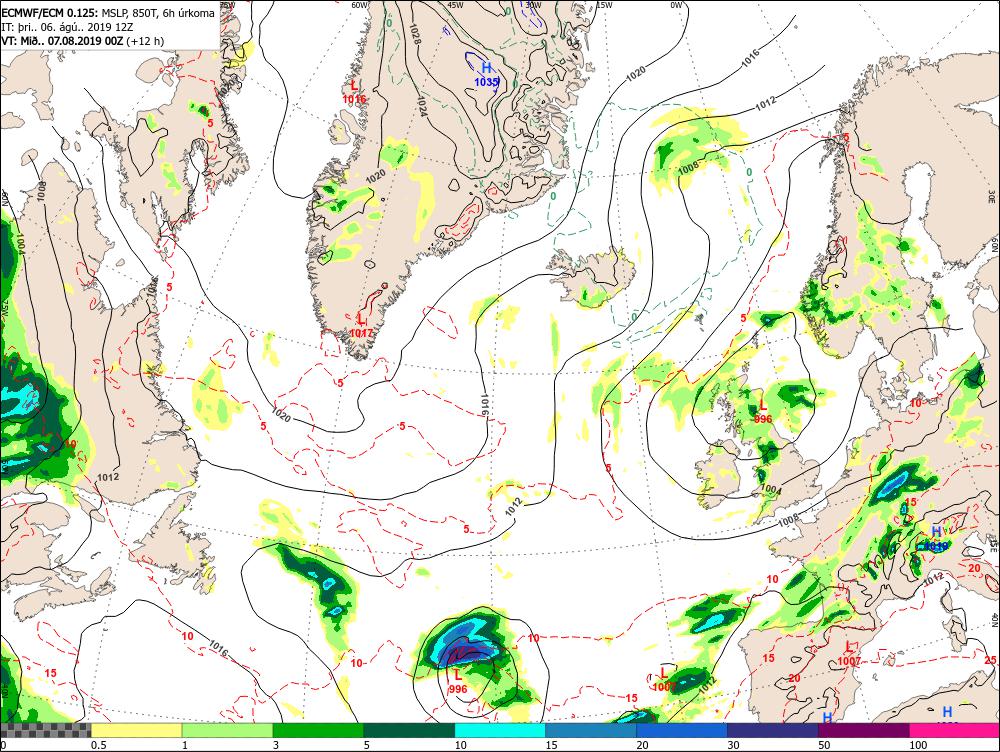Click the legend value '0.5'
1000x752 pixels.
pyautogui.click(x=98, y=745)
